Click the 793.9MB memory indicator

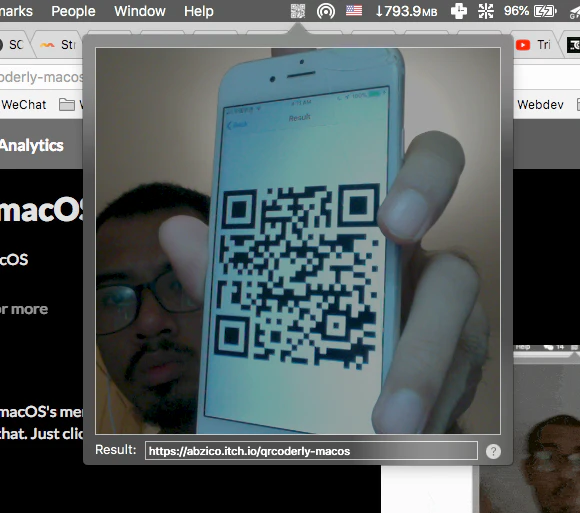pos(406,11)
